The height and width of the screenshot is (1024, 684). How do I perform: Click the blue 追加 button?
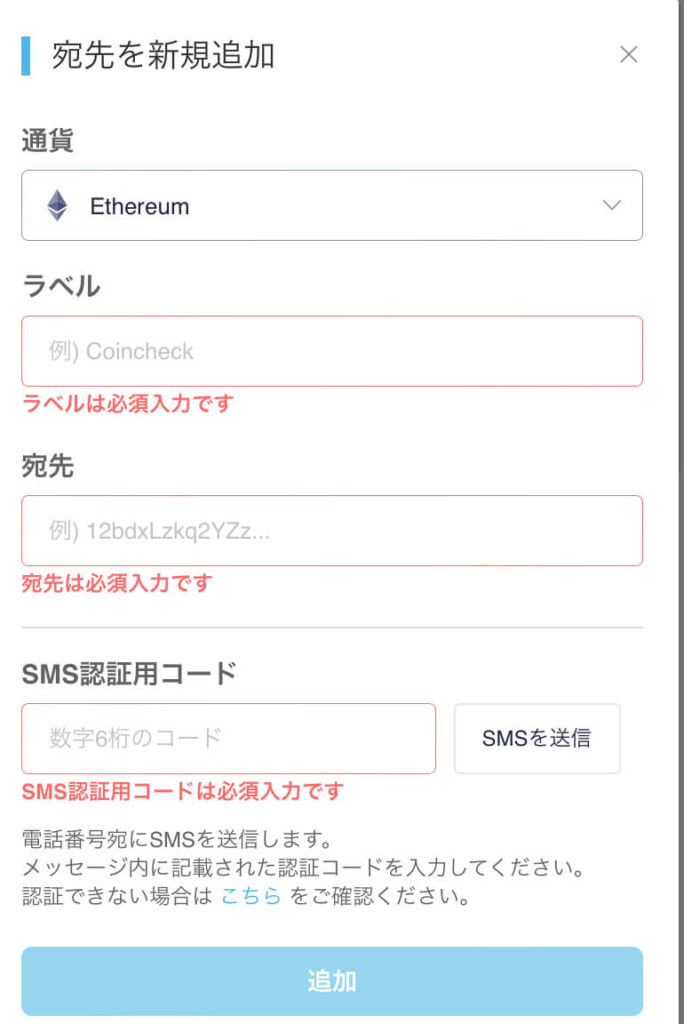click(x=332, y=981)
